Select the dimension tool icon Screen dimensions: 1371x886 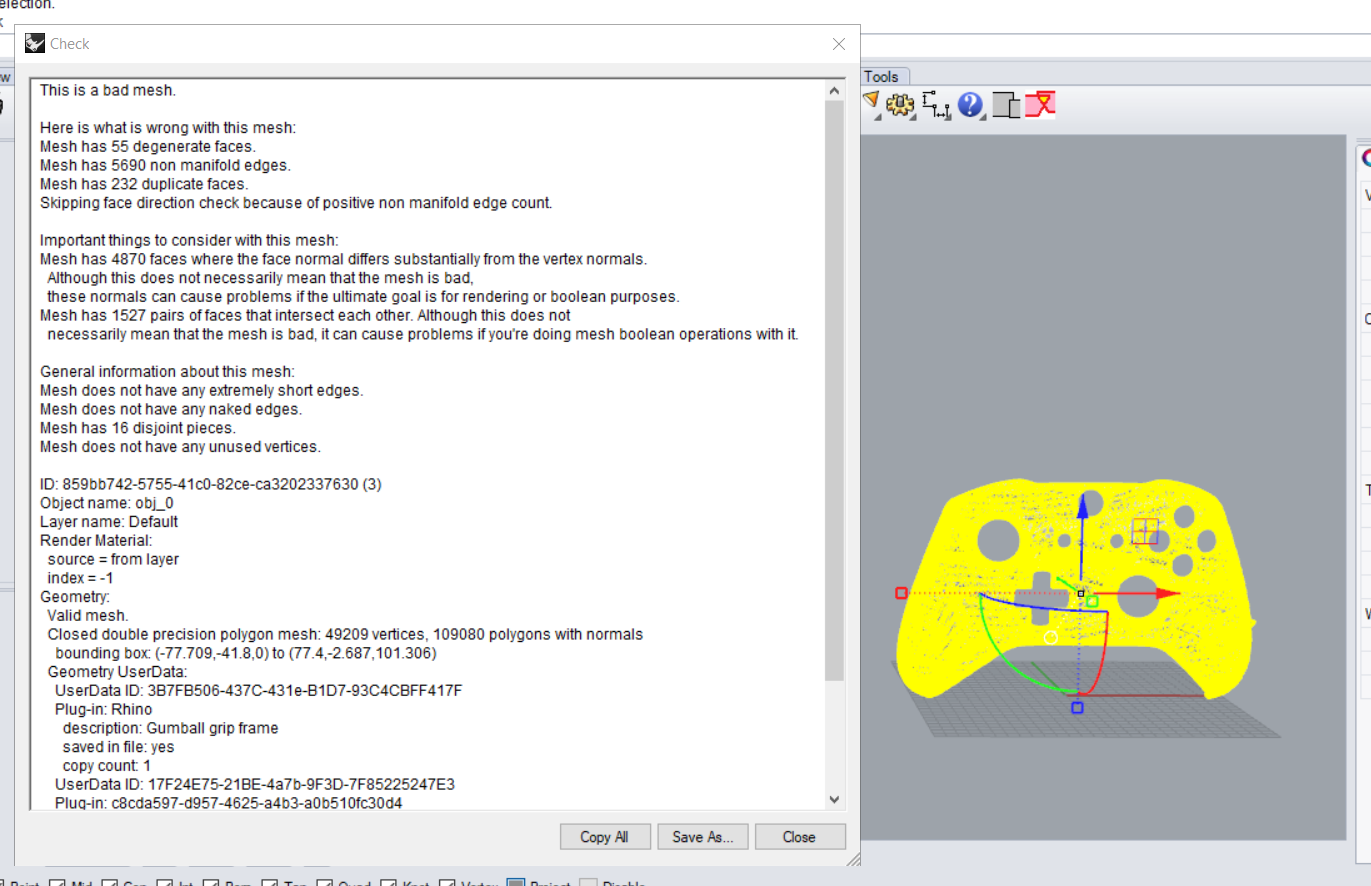936,105
